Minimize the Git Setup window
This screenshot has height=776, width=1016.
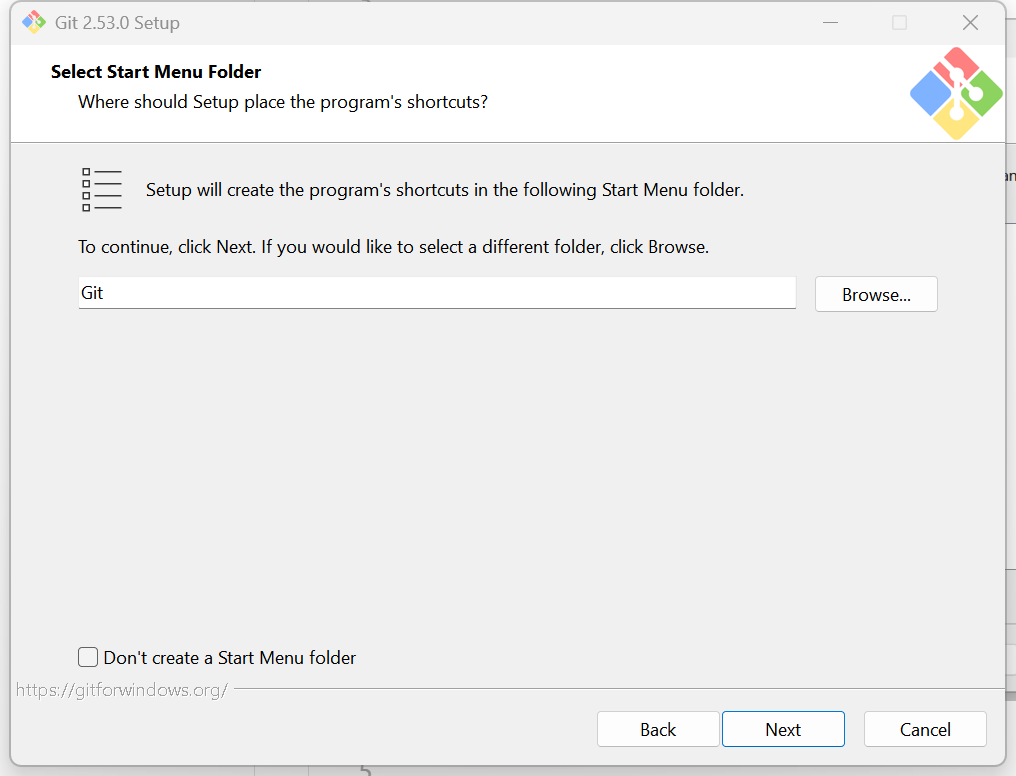coord(830,23)
